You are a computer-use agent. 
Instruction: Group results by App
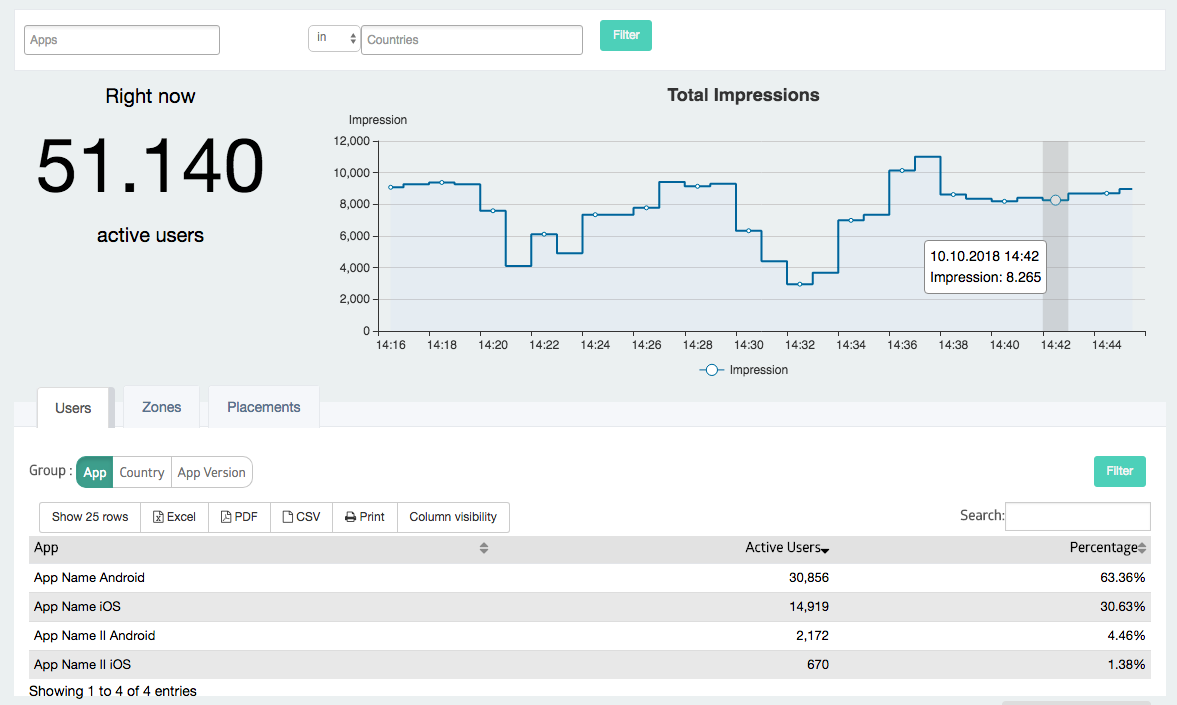tap(95, 472)
